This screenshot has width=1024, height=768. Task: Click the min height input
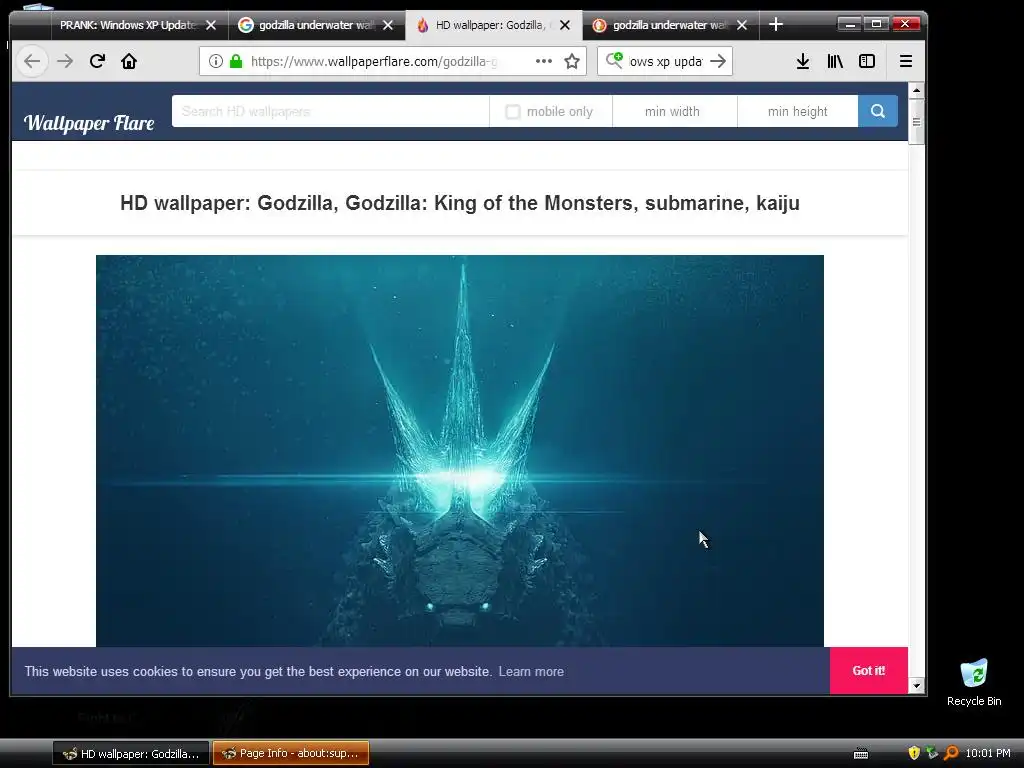click(x=797, y=111)
